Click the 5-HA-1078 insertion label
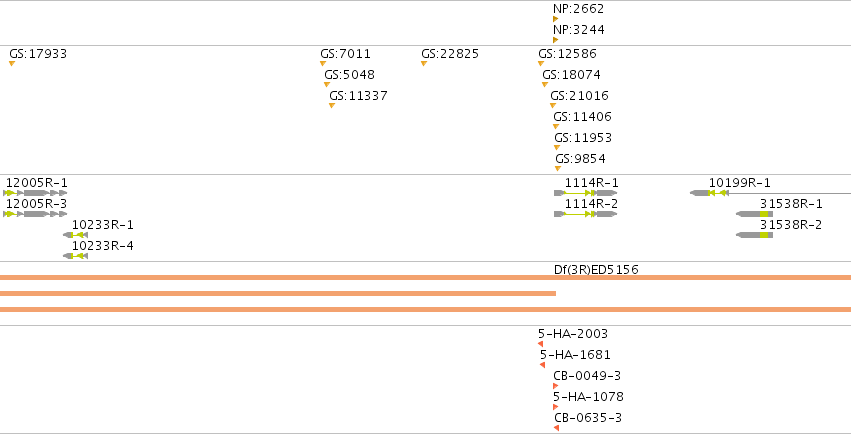Screen dimensions: 851x434 (x=588, y=397)
